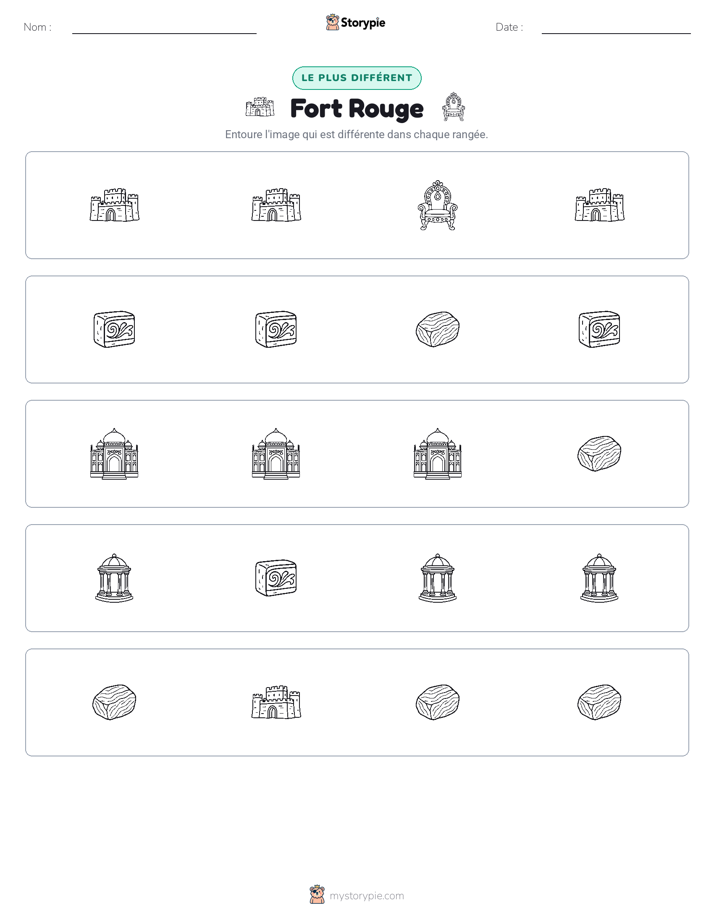Click the LE PLUS DIFFÉRENT badge
Screen dimensions: 714x924
click(357, 78)
